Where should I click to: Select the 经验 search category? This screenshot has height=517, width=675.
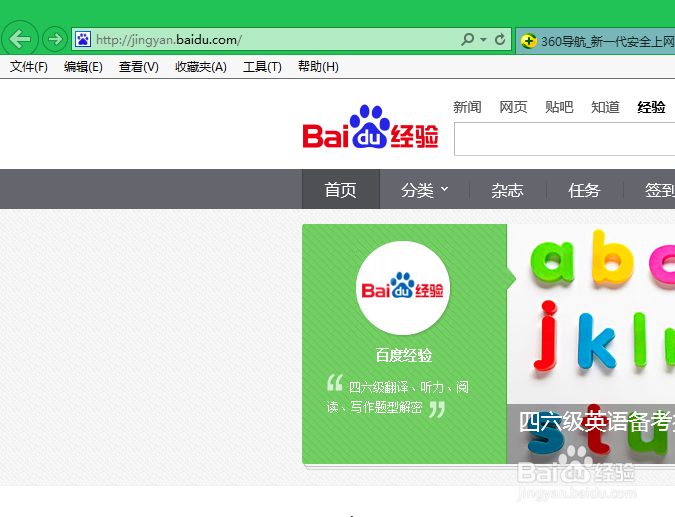651,107
